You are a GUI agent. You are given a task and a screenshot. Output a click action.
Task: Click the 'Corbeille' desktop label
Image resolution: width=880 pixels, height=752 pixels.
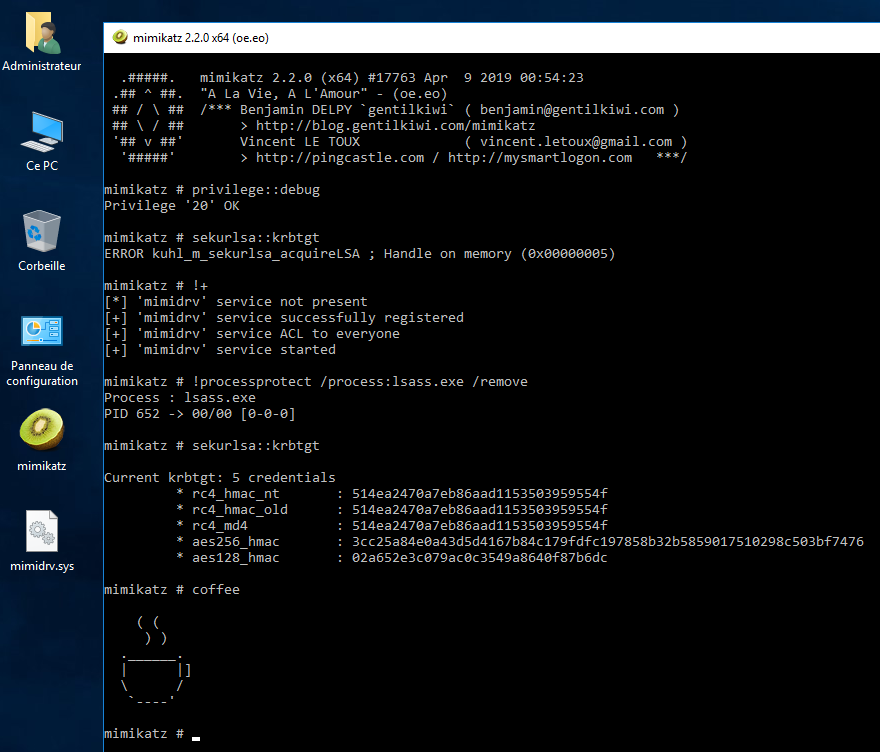click(42, 265)
